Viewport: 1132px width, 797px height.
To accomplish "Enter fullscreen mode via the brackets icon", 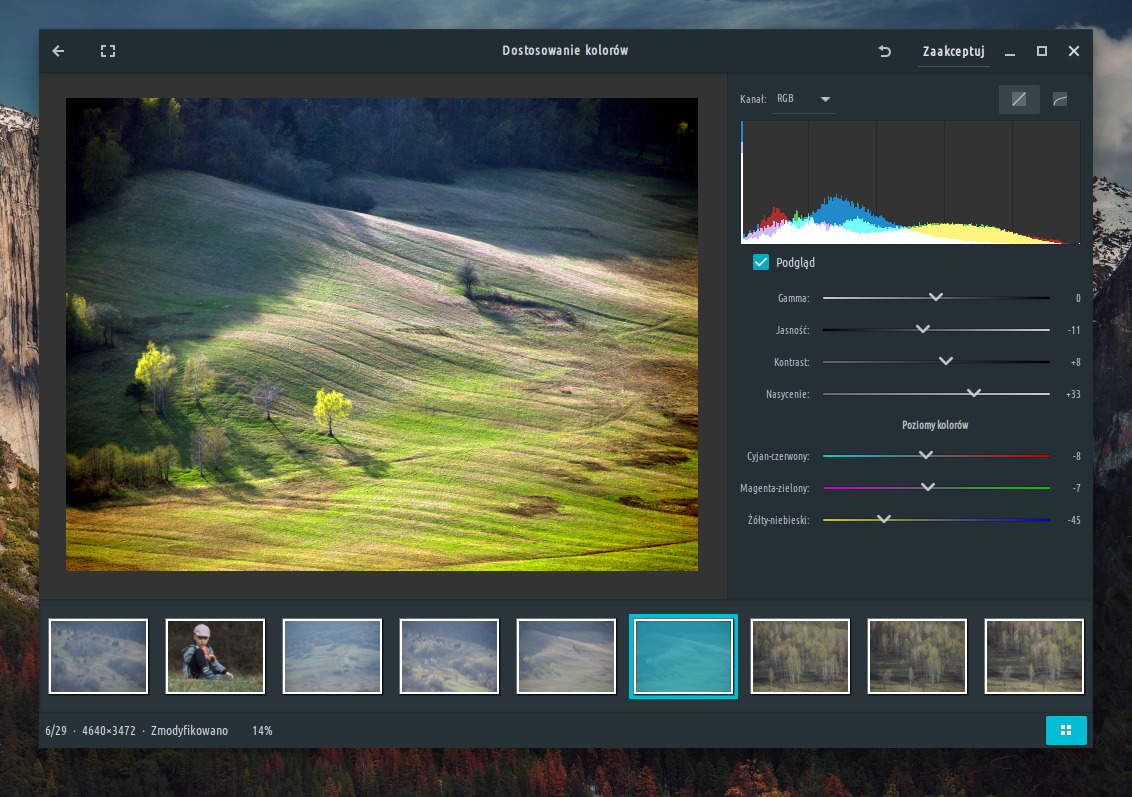I will 108,51.
